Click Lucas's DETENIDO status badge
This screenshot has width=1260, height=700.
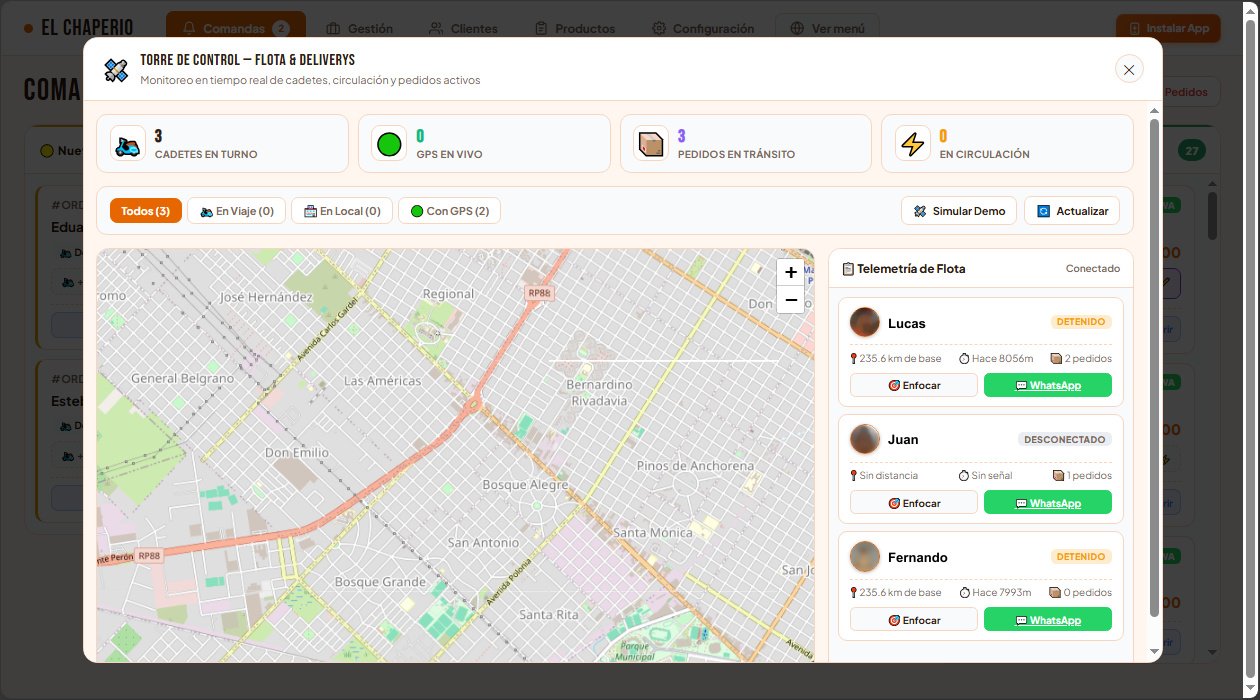1081,322
